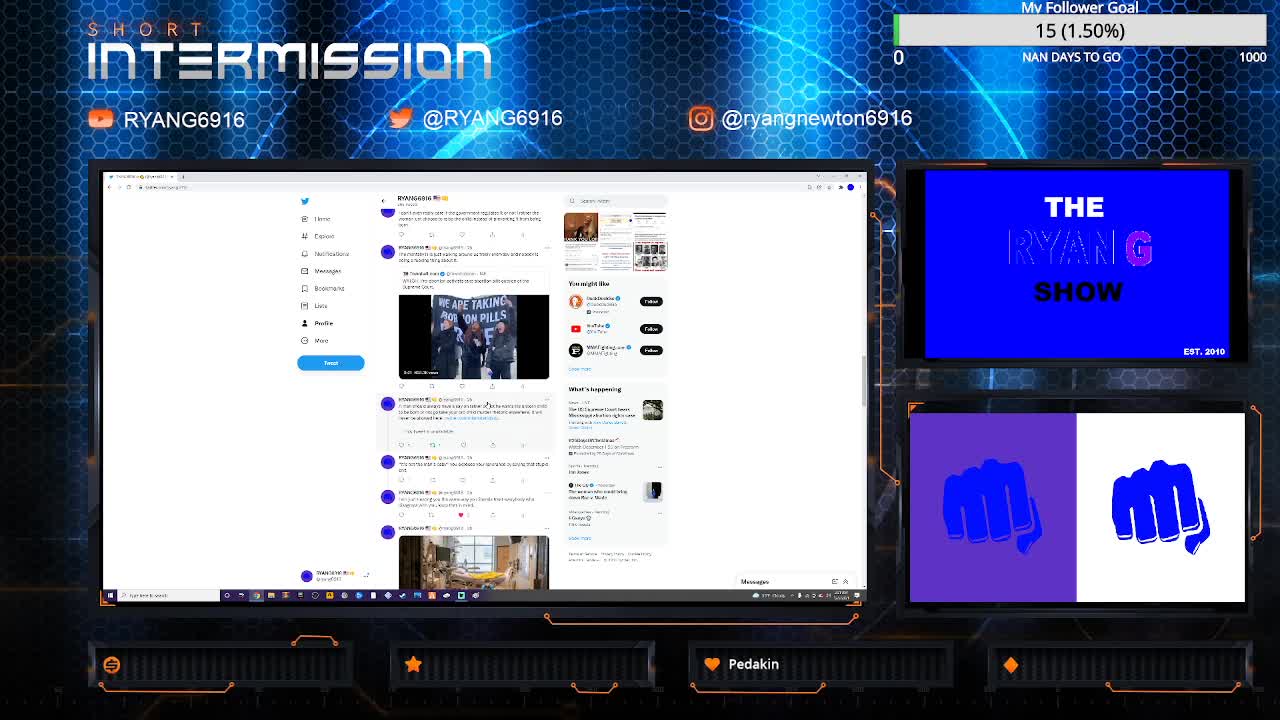Image resolution: width=1280 pixels, height=720 pixels.
Task: Click the liked red heart on tweet
Action: click(461, 515)
